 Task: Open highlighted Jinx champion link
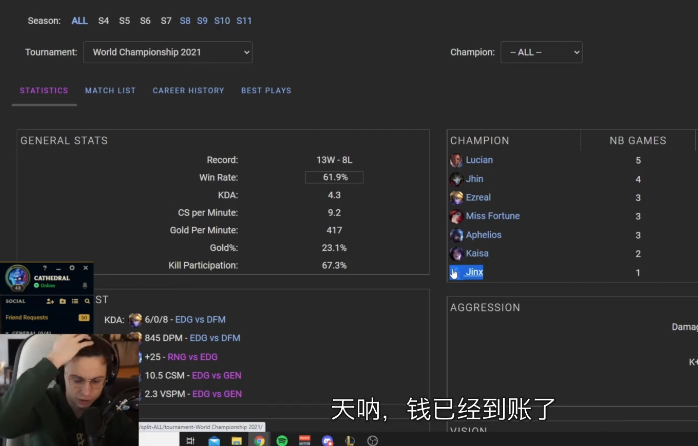point(474,272)
